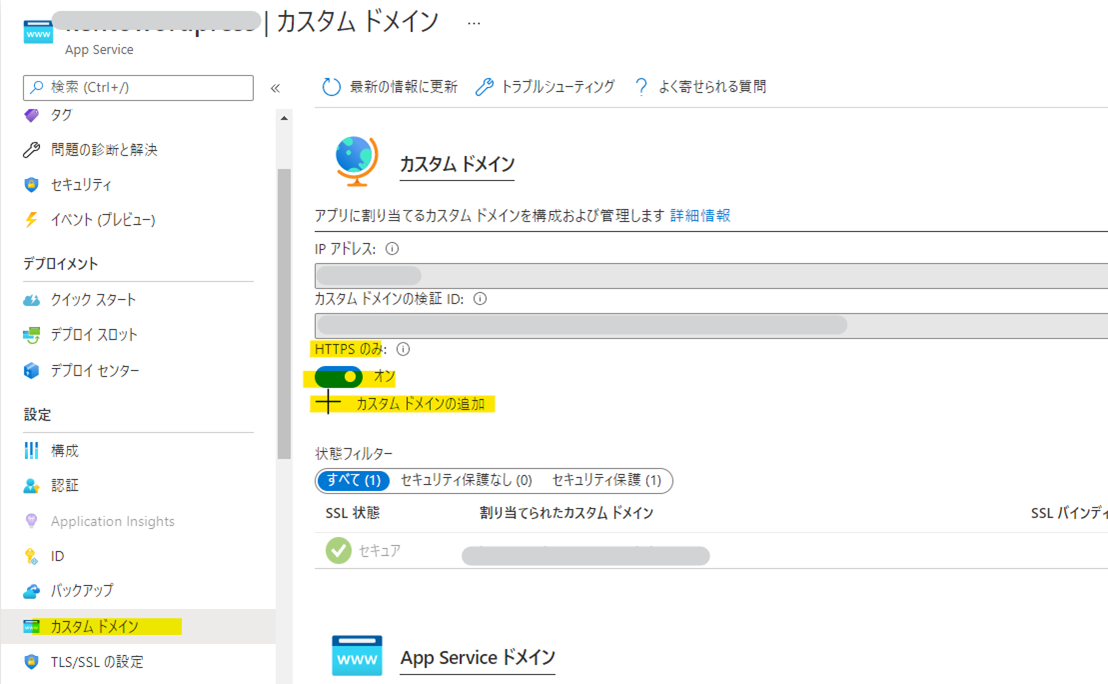The height and width of the screenshot is (684, 1108).
Task: Click the よく寄せられる質問 question mark icon
Action: point(641,87)
